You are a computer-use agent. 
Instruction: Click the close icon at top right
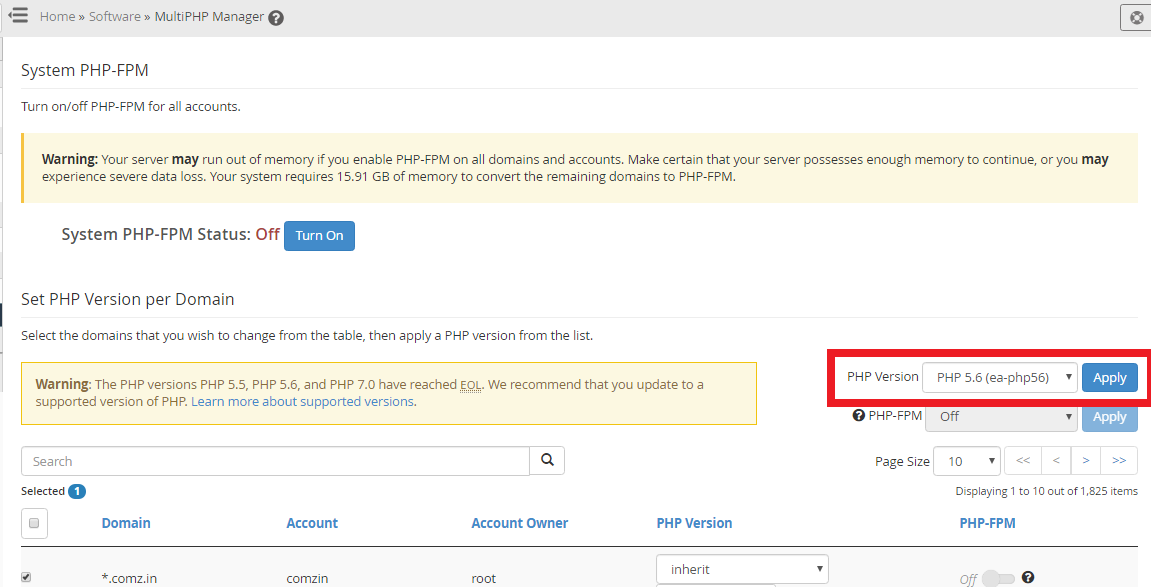(1135, 18)
